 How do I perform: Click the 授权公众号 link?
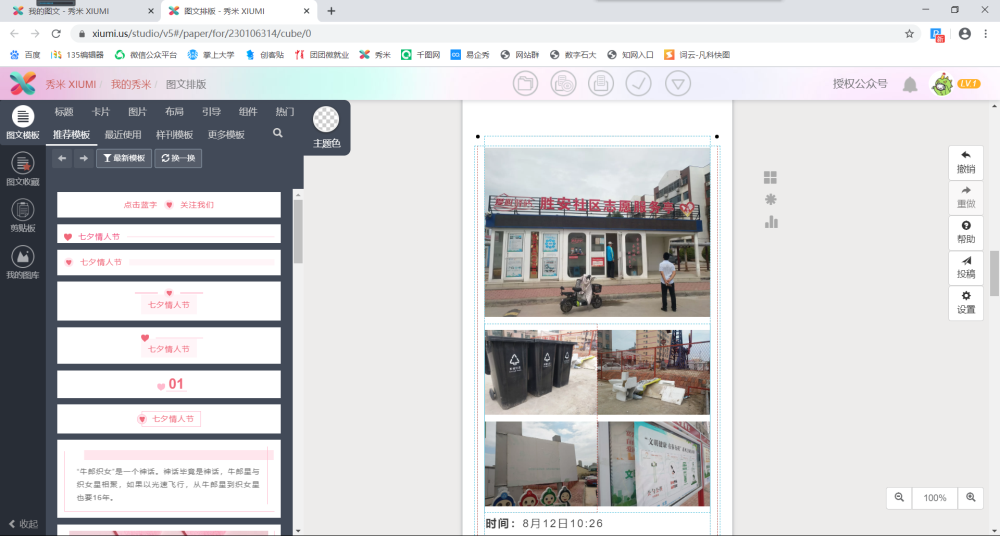pos(860,84)
